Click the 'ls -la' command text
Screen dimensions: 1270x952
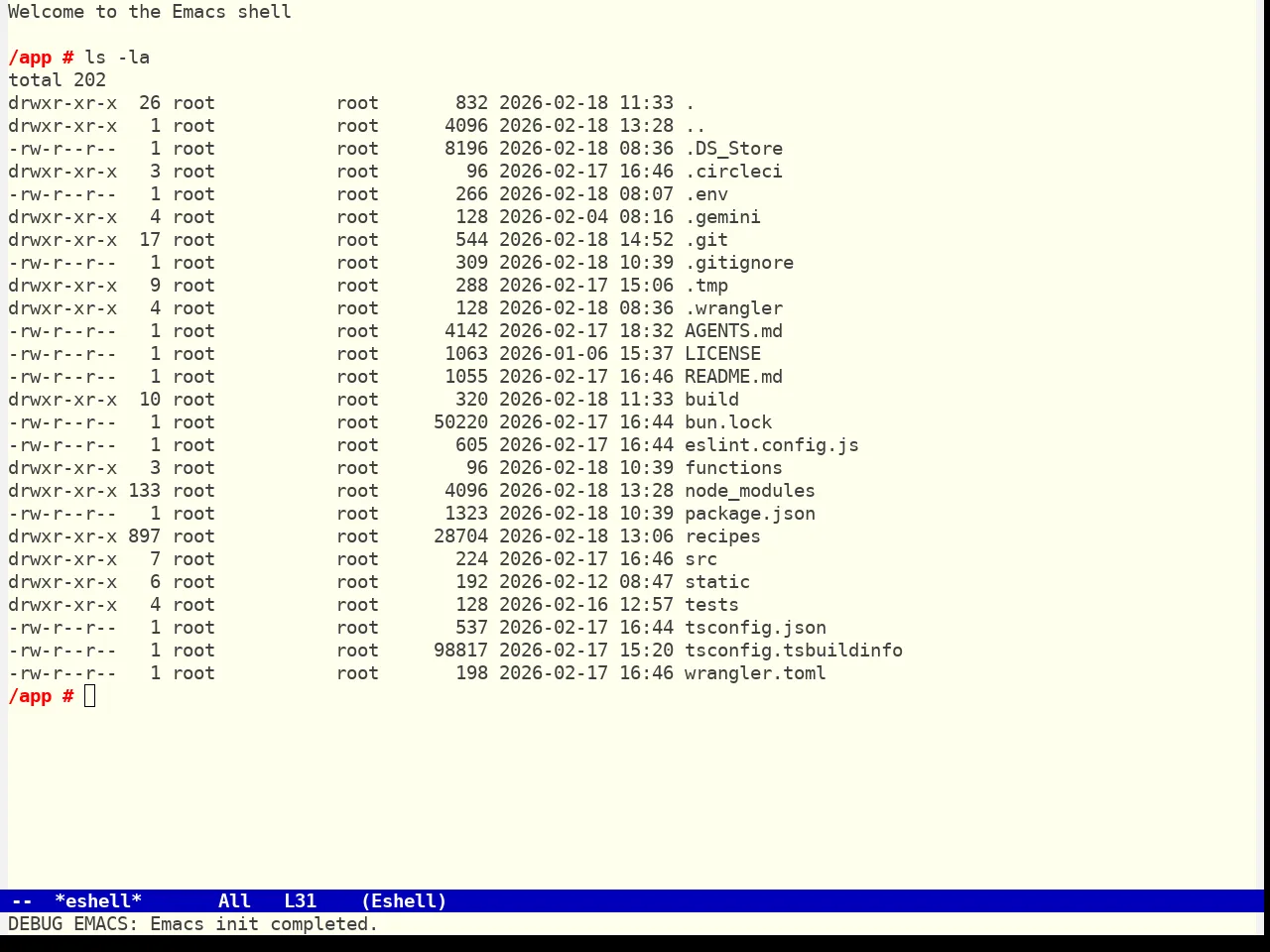pos(117,58)
